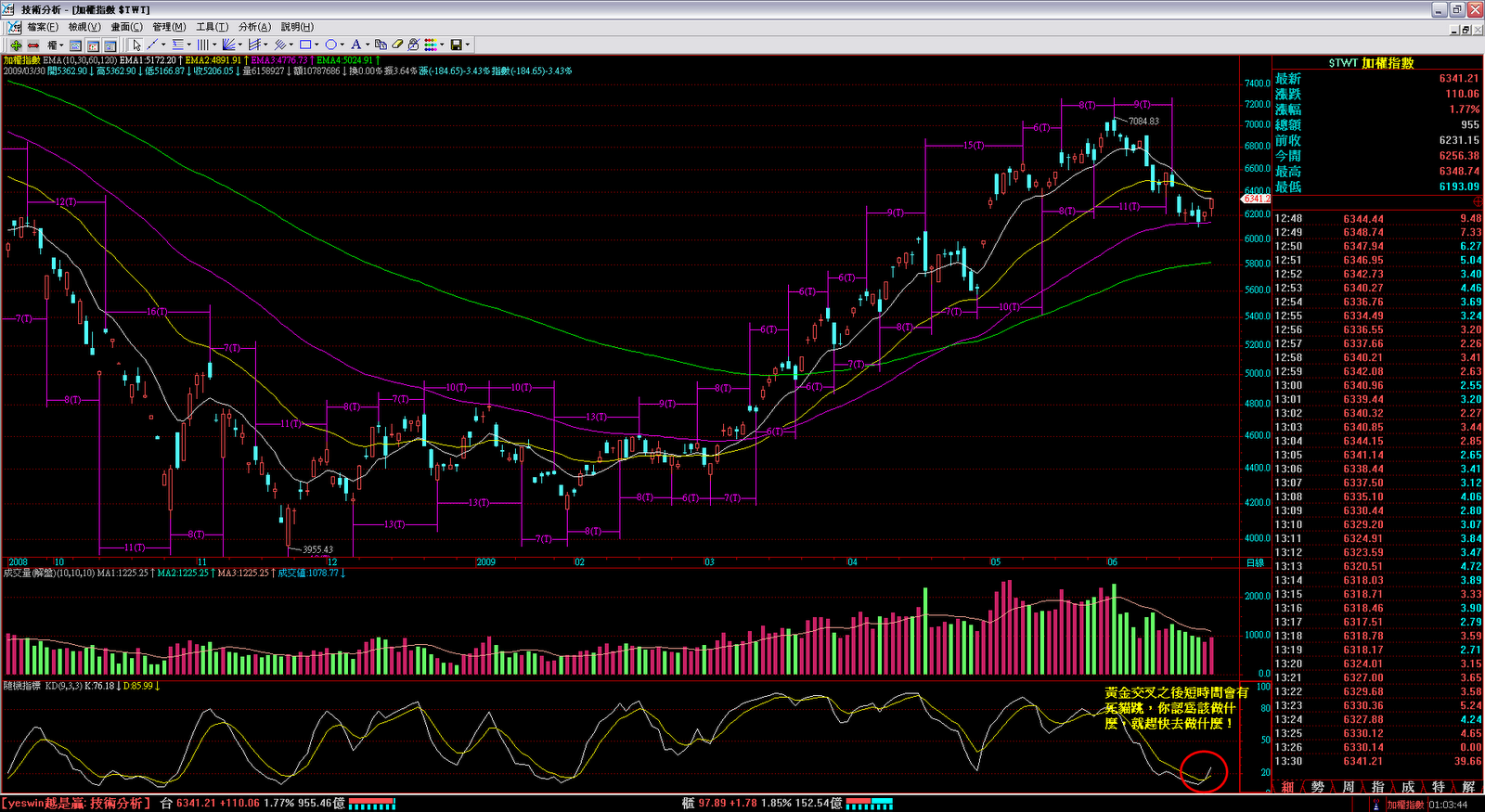1485x812 pixels.
Task: Click the 權 toolbar button
Action: [x=52, y=45]
